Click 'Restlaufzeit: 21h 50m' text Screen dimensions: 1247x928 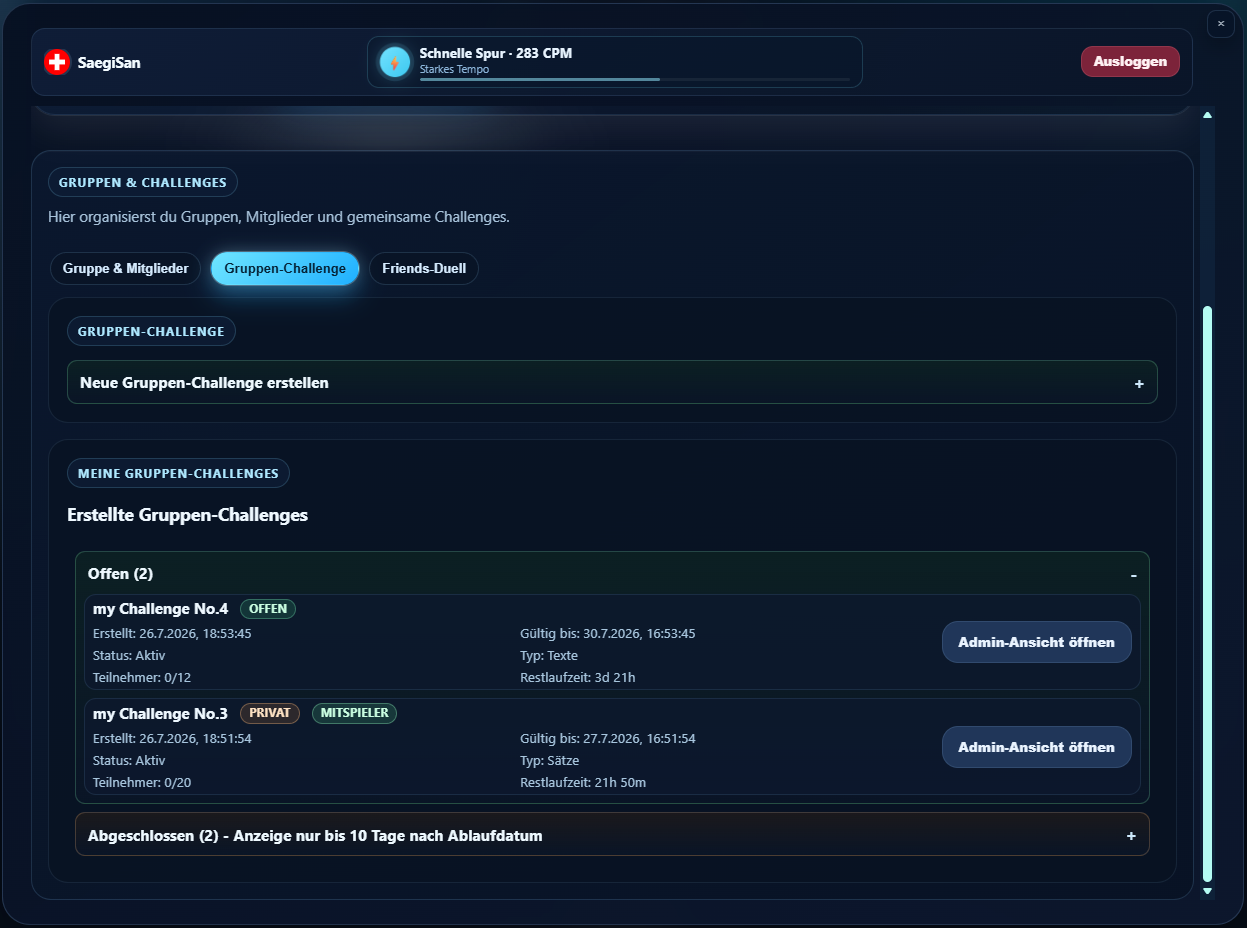583,783
